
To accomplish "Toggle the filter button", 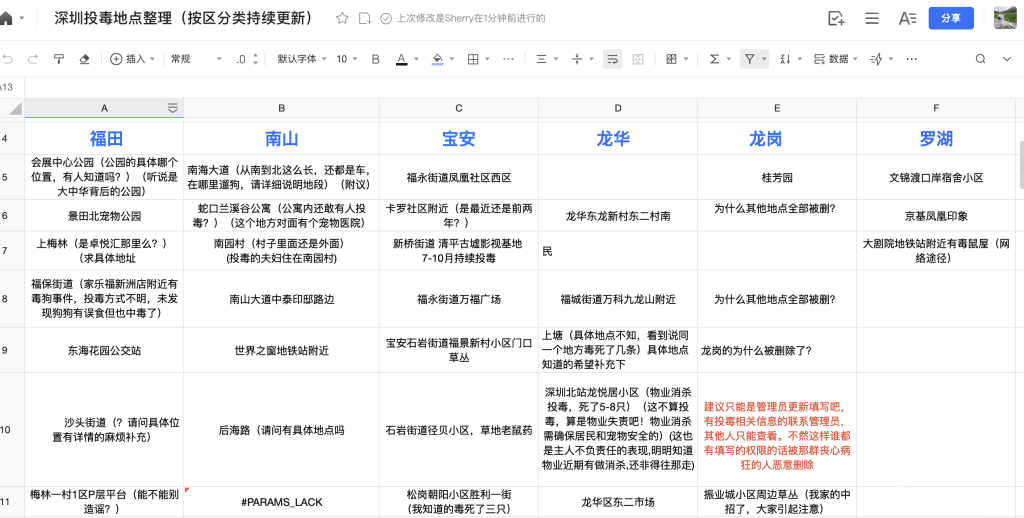I will (749, 59).
